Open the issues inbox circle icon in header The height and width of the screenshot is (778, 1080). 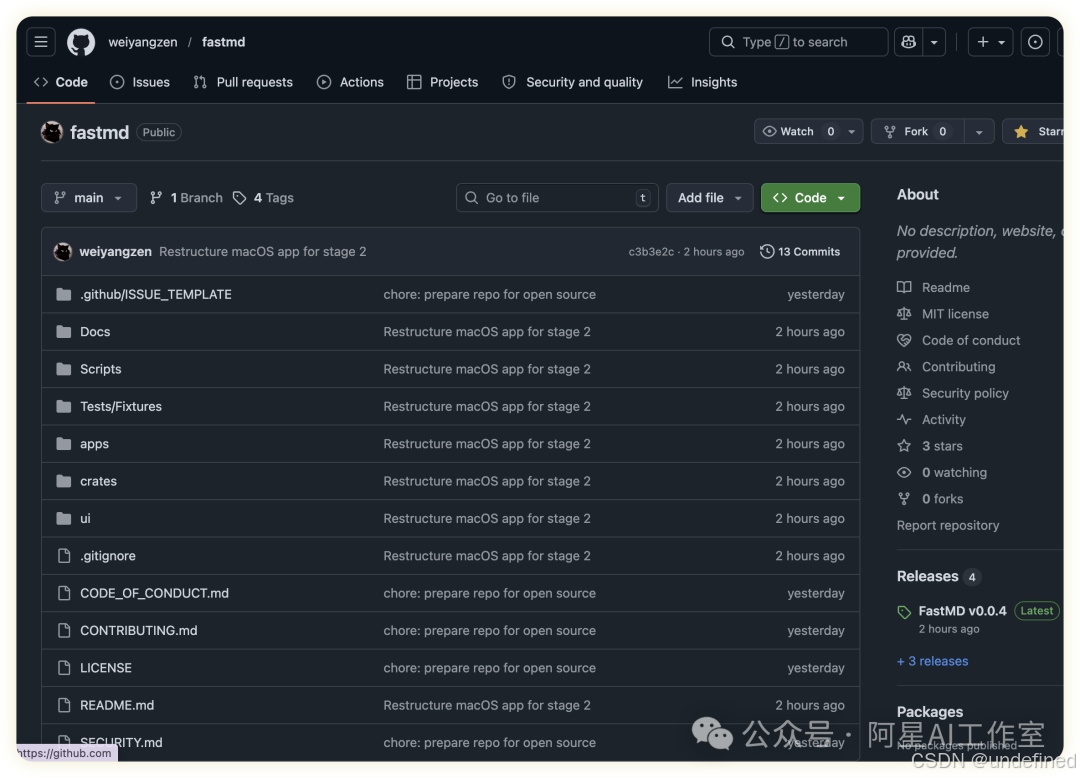[x=1035, y=42]
